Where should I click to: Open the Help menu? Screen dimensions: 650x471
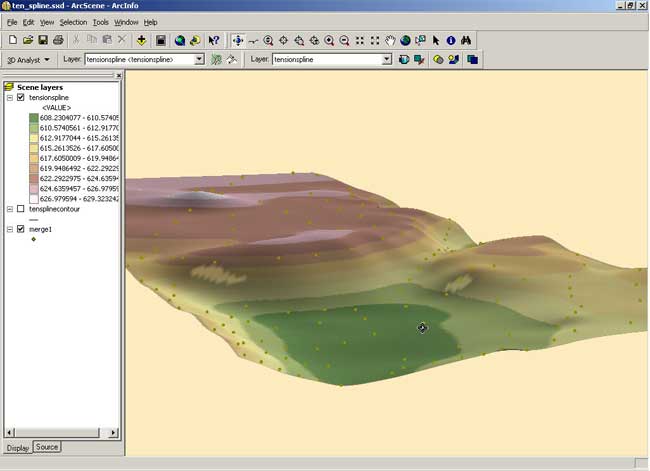coord(150,22)
